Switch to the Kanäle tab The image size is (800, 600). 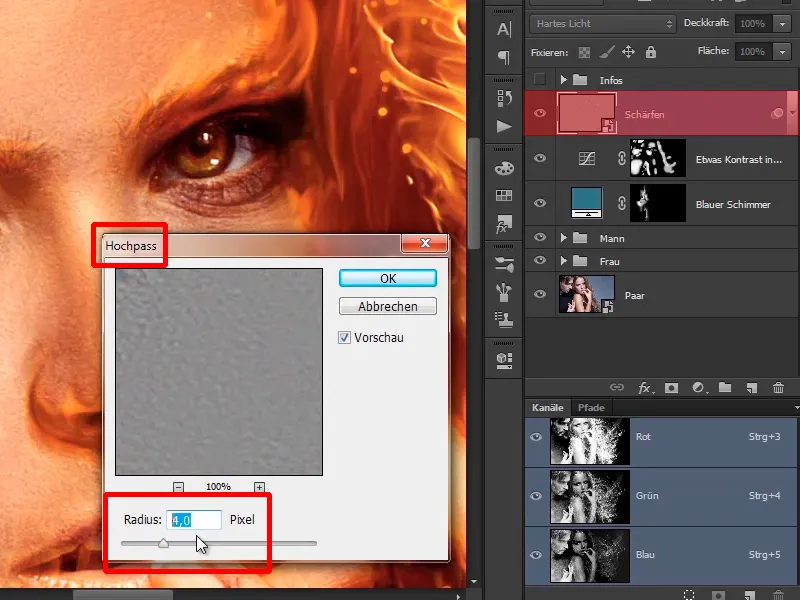(x=547, y=408)
